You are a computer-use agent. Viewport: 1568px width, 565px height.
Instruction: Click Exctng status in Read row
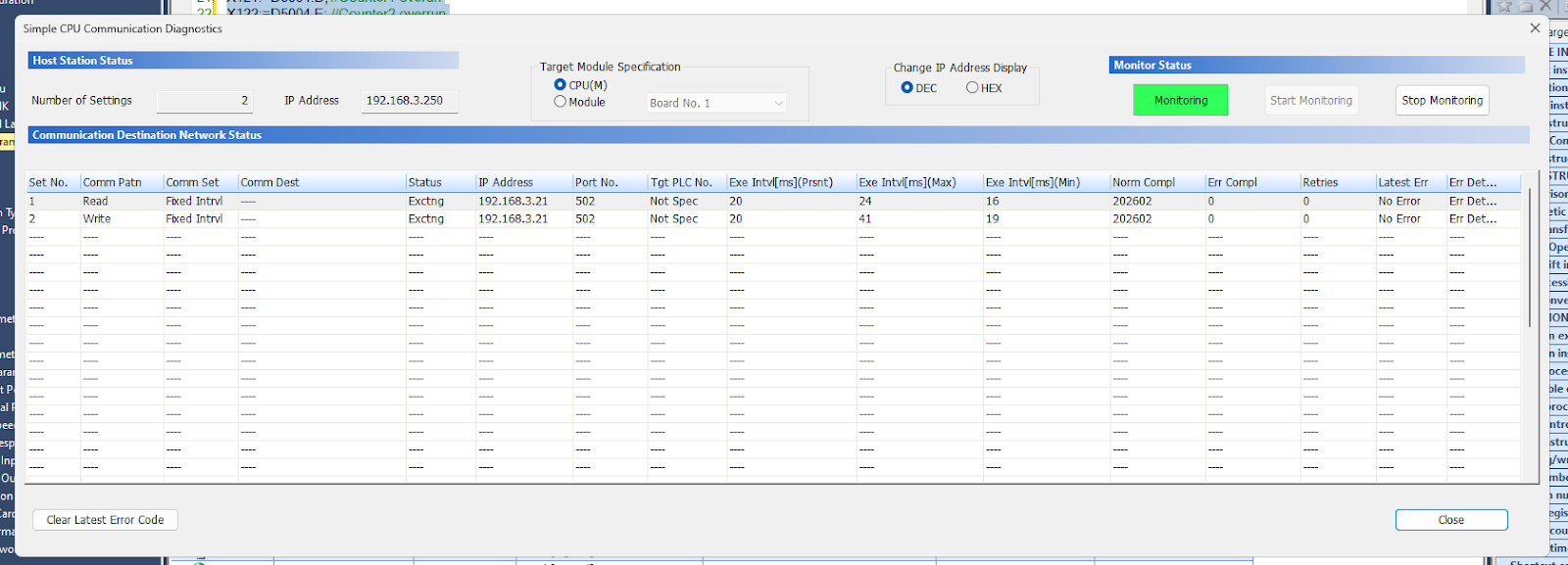pyautogui.click(x=426, y=201)
